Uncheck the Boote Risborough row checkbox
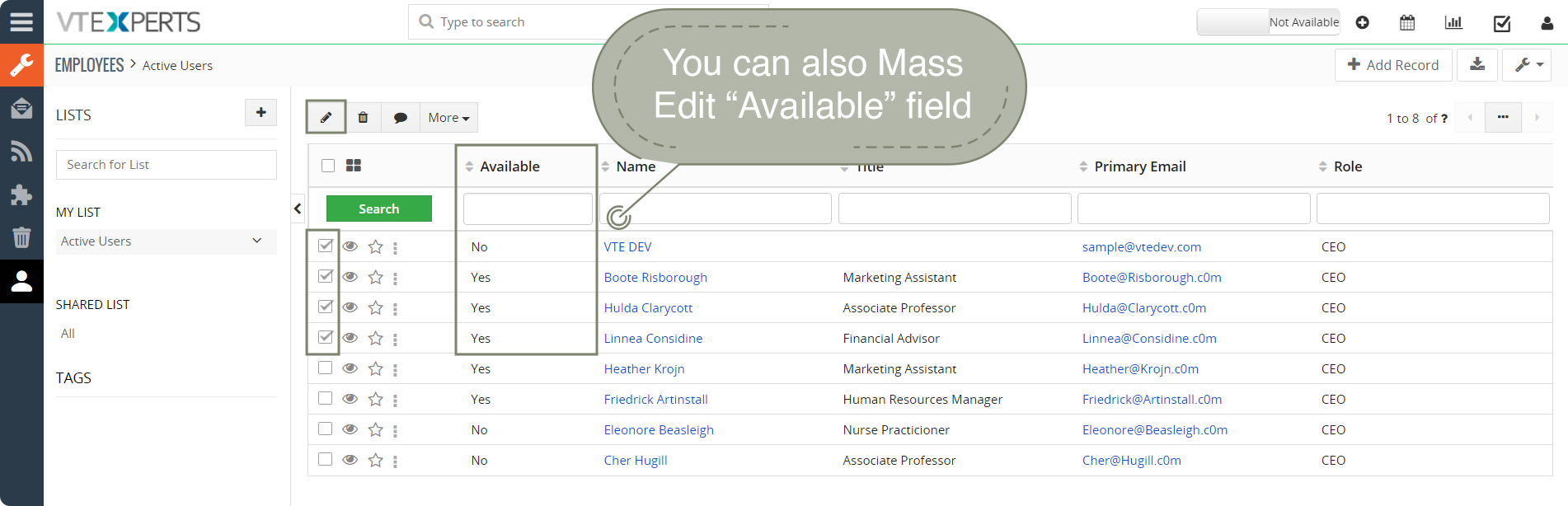The width and height of the screenshot is (1568, 506). pyautogui.click(x=326, y=276)
